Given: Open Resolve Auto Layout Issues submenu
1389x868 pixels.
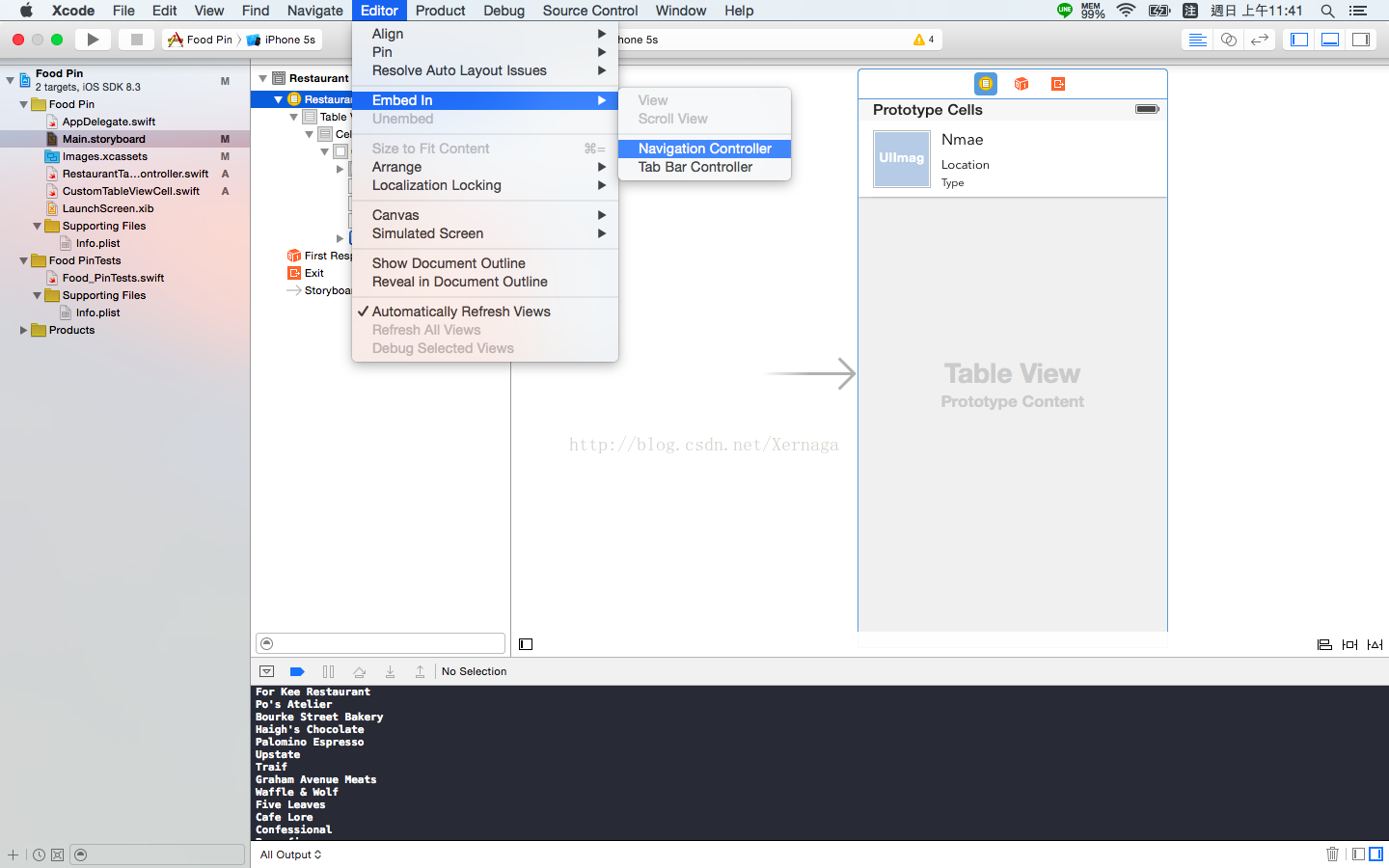Looking at the screenshot, I should coord(485,70).
